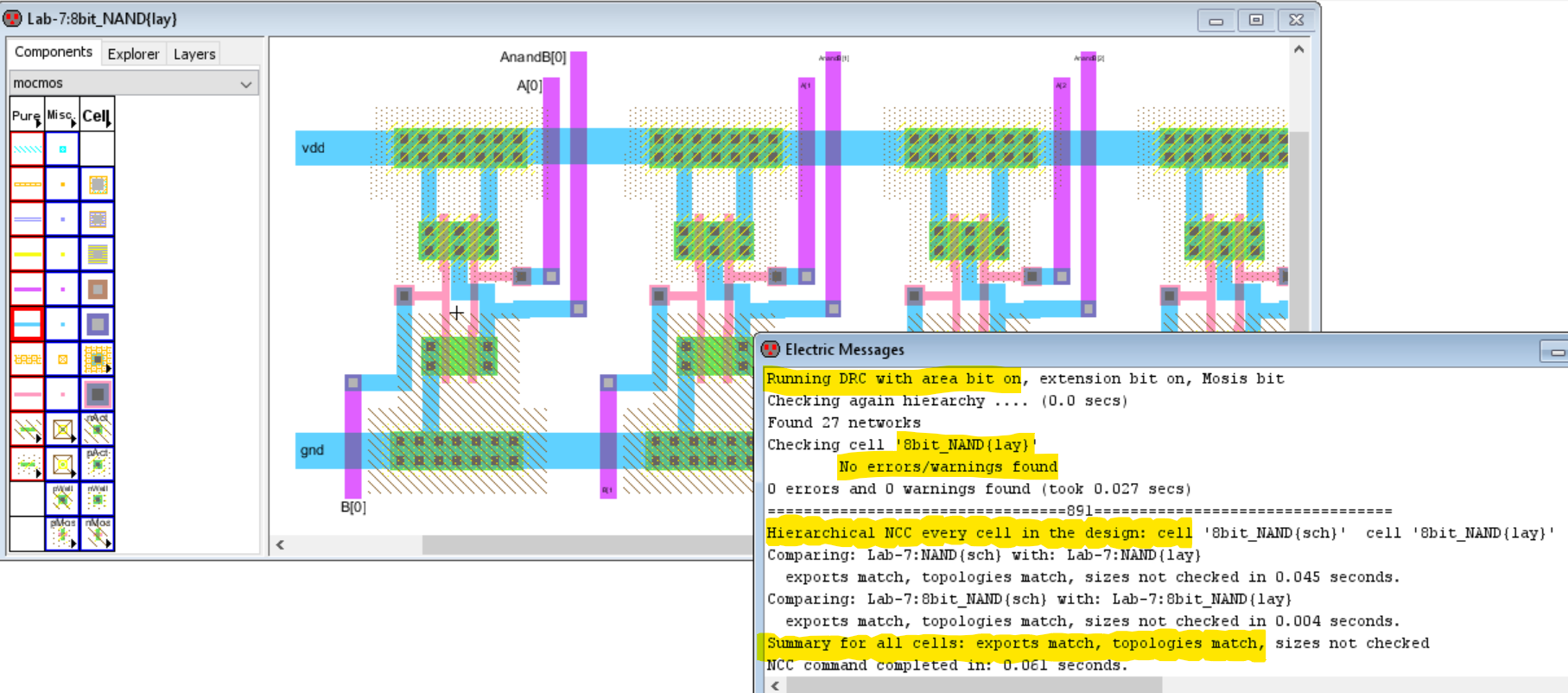Select the pMos transistor component
Image resolution: width=1568 pixels, height=693 pixels.
point(62,533)
